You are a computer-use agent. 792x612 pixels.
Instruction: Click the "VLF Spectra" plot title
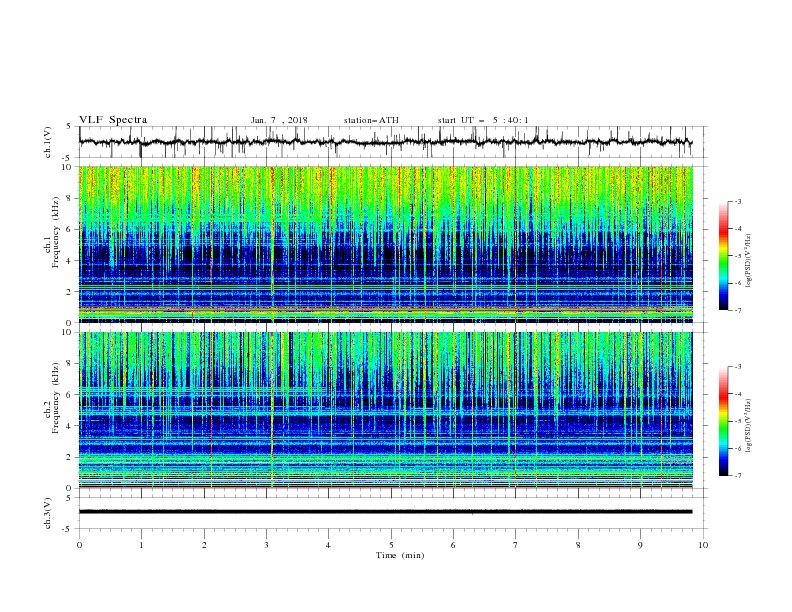point(113,120)
